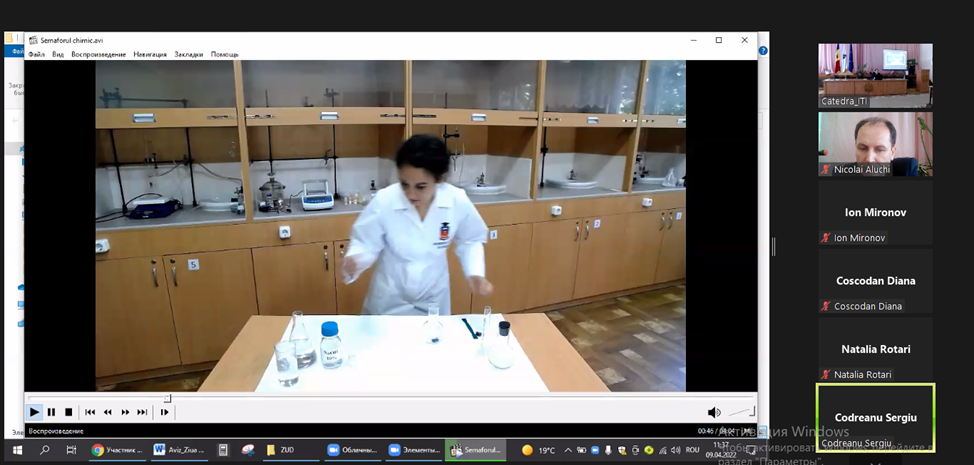974x465 pixels.
Task: Open Windows Security tray icon
Action: 622,450
